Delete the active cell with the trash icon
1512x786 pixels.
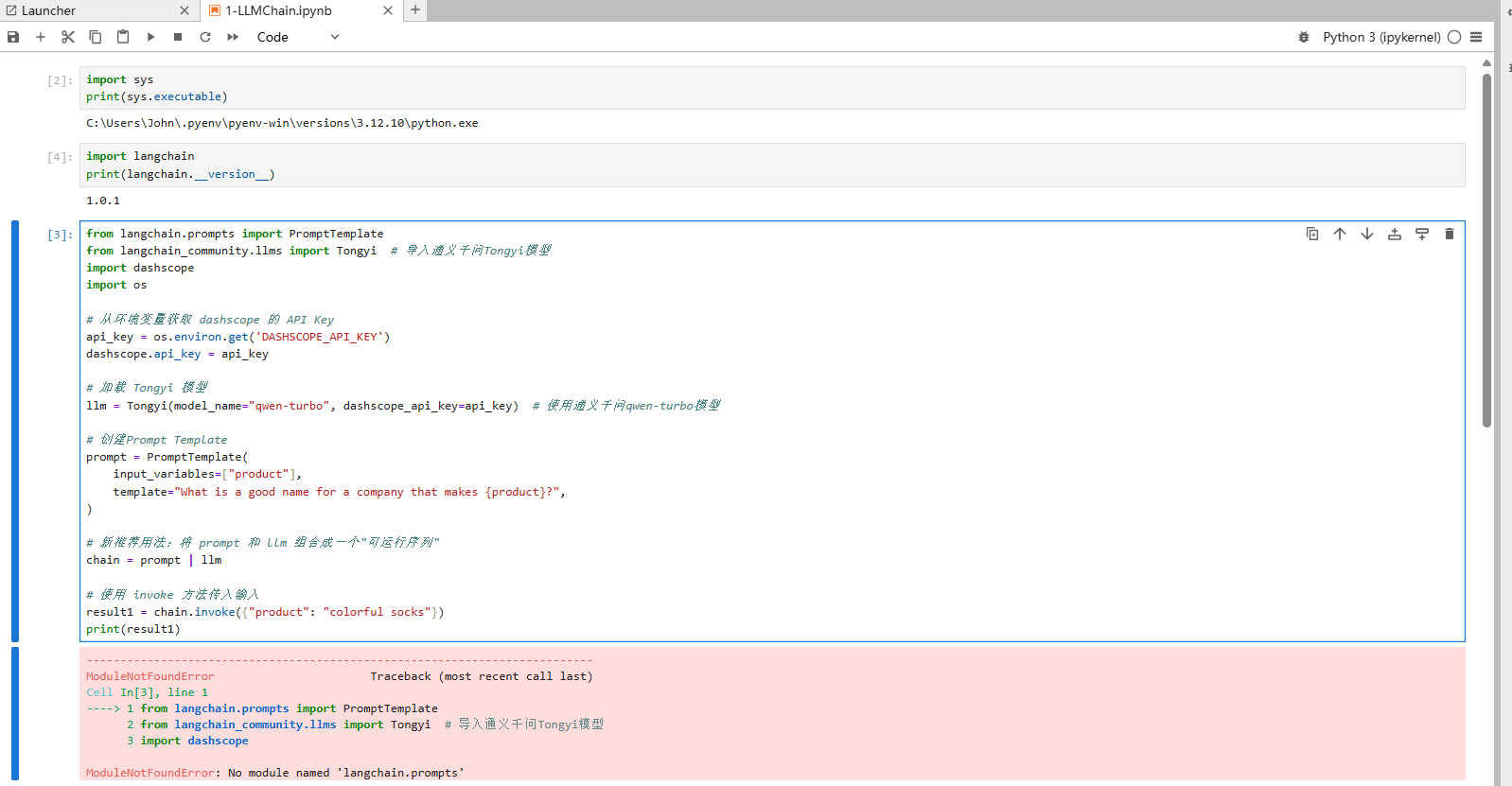[x=1450, y=234]
